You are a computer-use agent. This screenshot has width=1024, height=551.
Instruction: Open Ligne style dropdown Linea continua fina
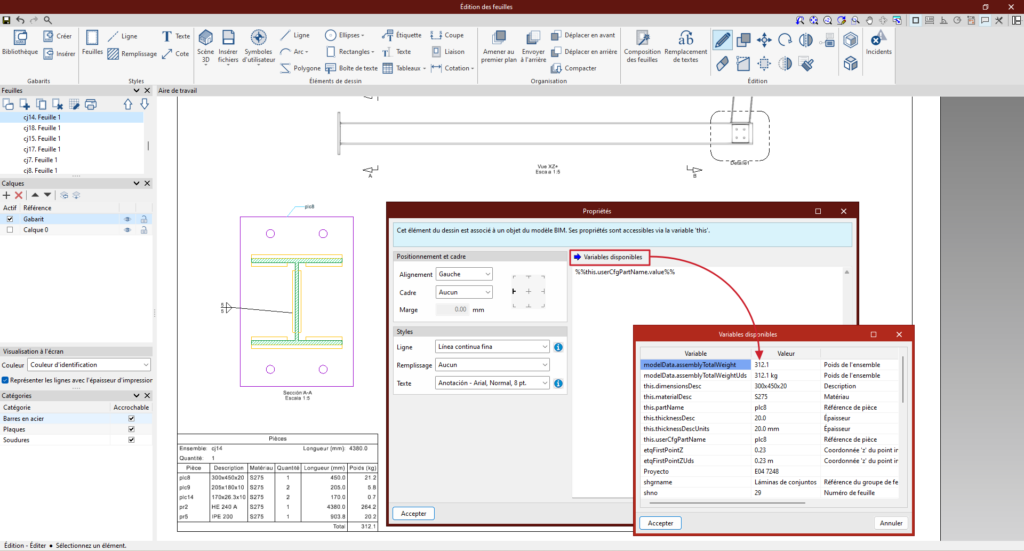tap(493, 346)
